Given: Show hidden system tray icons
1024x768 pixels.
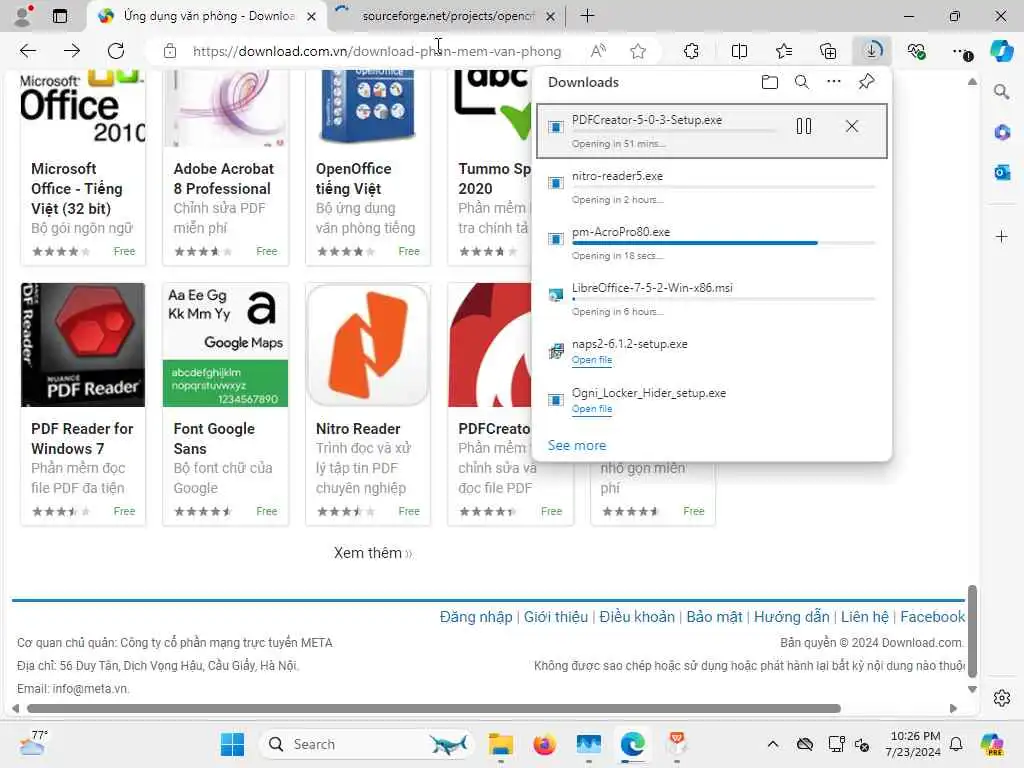Looking at the screenshot, I should [x=773, y=744].
